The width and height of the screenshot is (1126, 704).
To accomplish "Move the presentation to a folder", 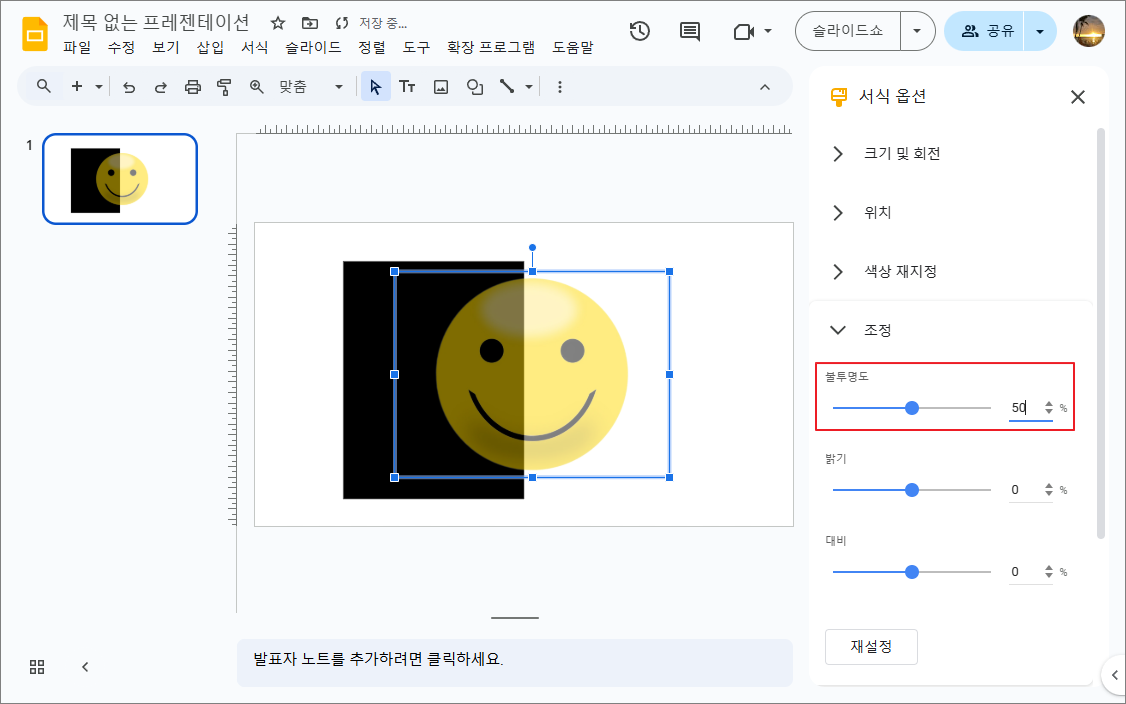I will 310,24.
